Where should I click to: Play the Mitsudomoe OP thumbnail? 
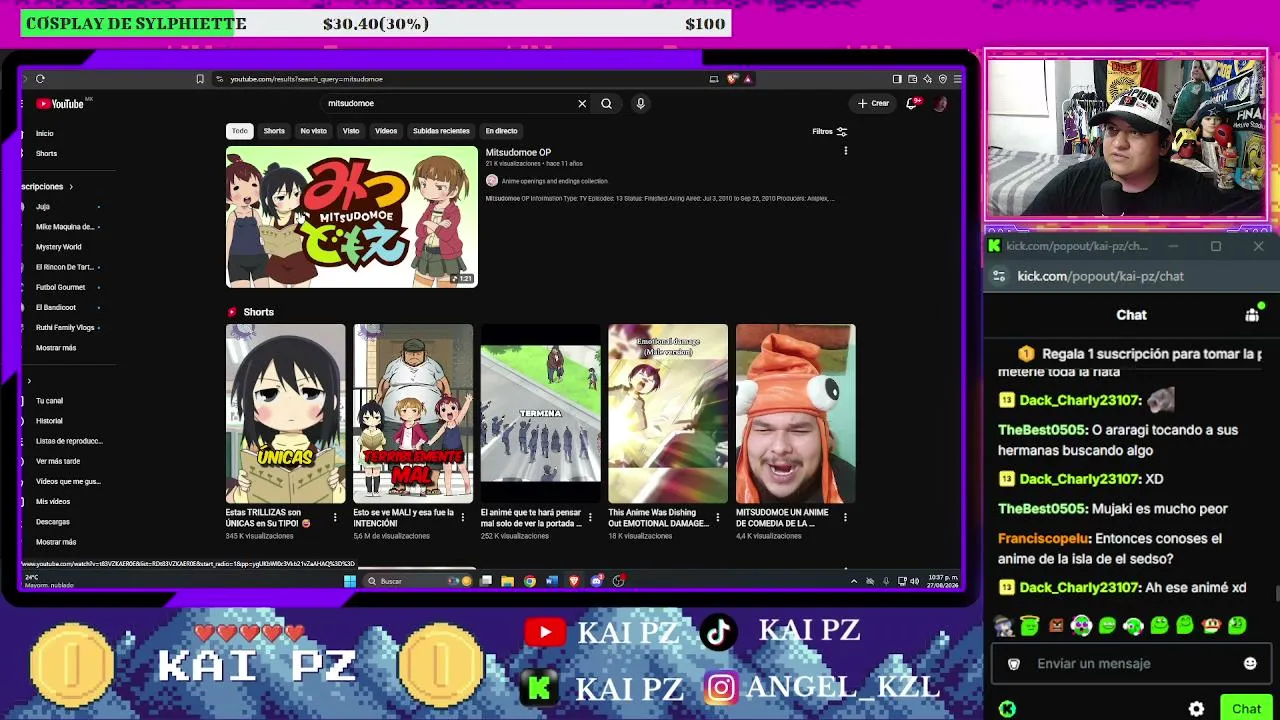[x=352, y=217]
